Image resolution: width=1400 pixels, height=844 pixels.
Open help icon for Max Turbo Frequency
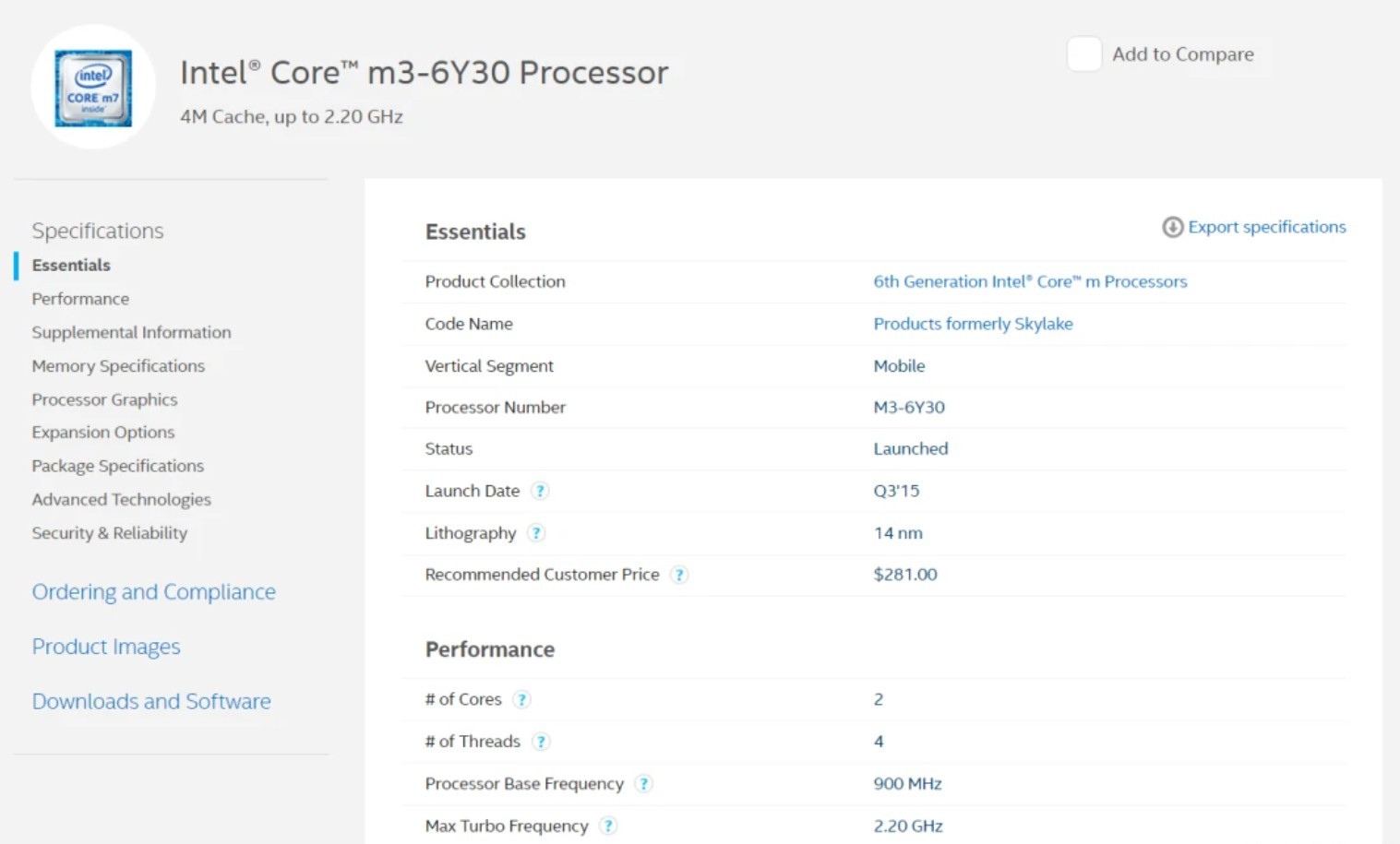[x=608, y=826]
